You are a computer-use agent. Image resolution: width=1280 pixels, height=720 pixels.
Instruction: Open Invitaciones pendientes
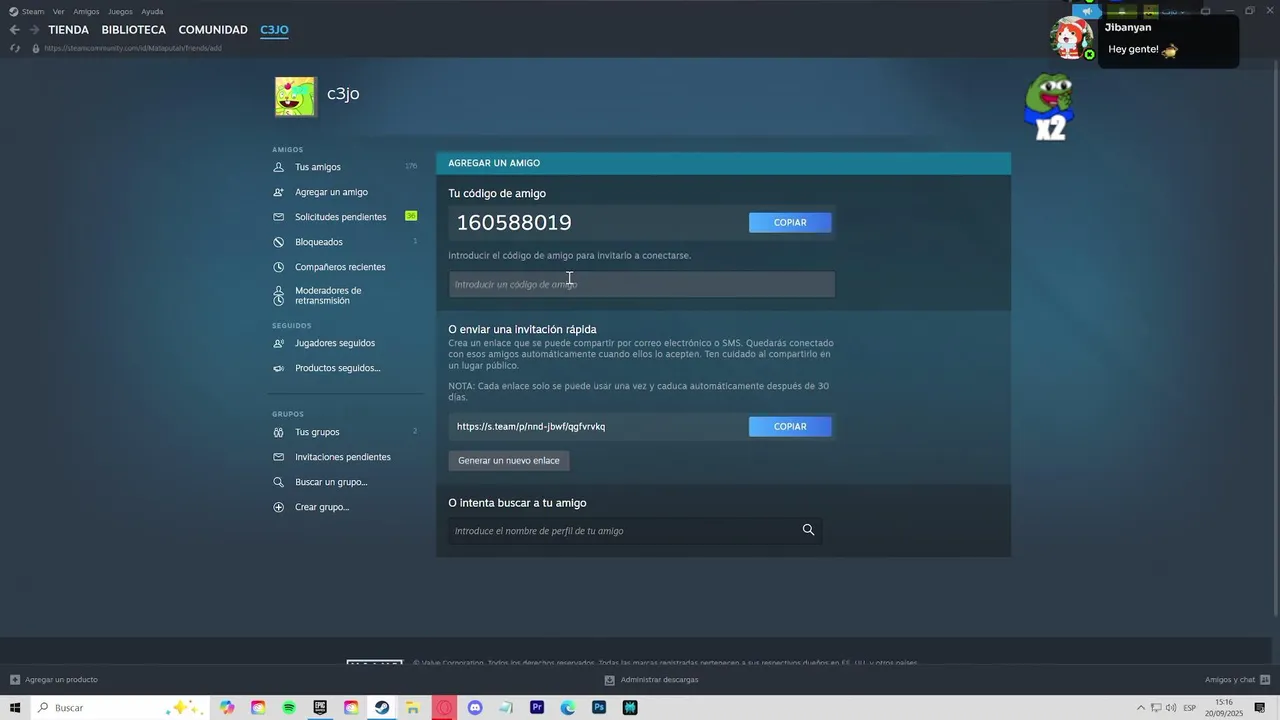point(345,457)
